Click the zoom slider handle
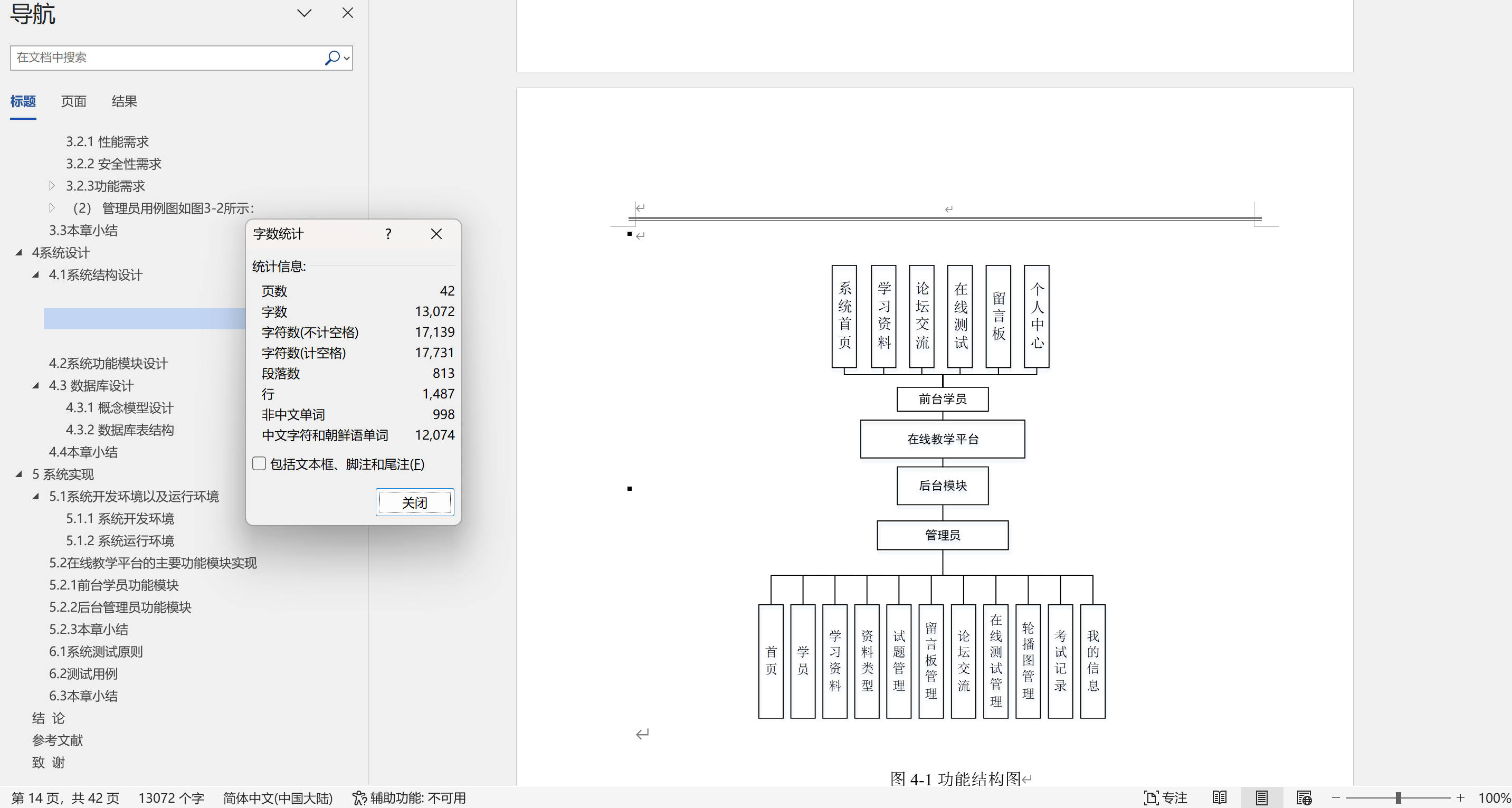The image size is (1512, 808). (1398, 798)
